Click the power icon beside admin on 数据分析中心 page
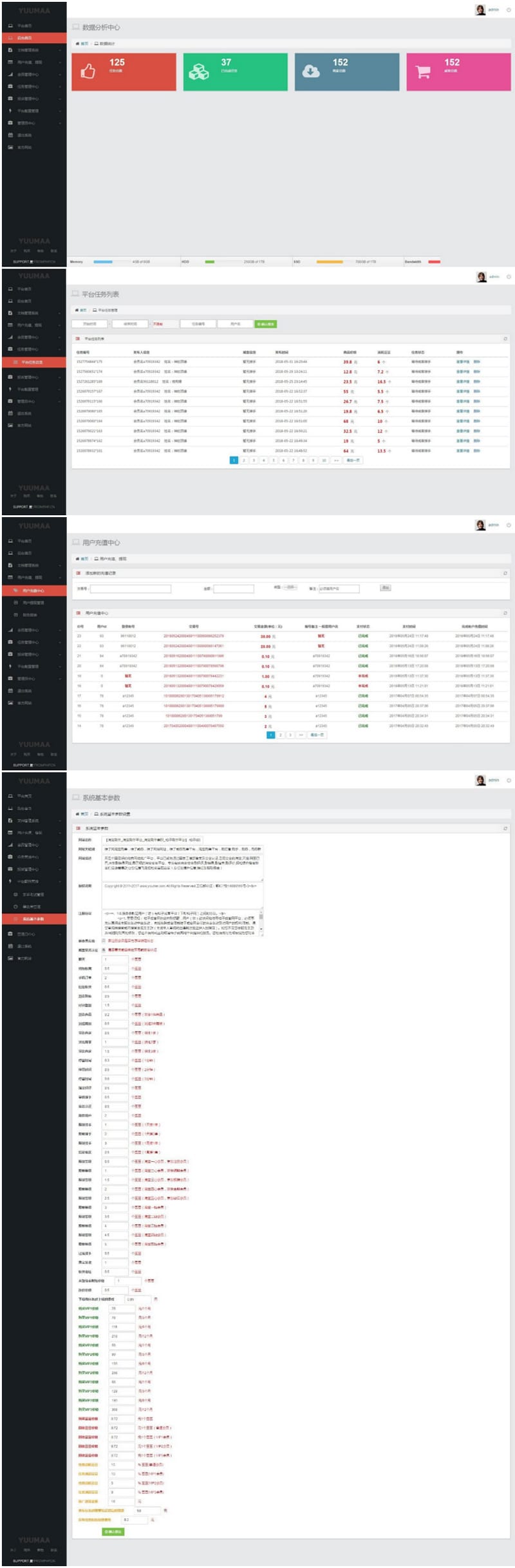 (x=509, y=10)
